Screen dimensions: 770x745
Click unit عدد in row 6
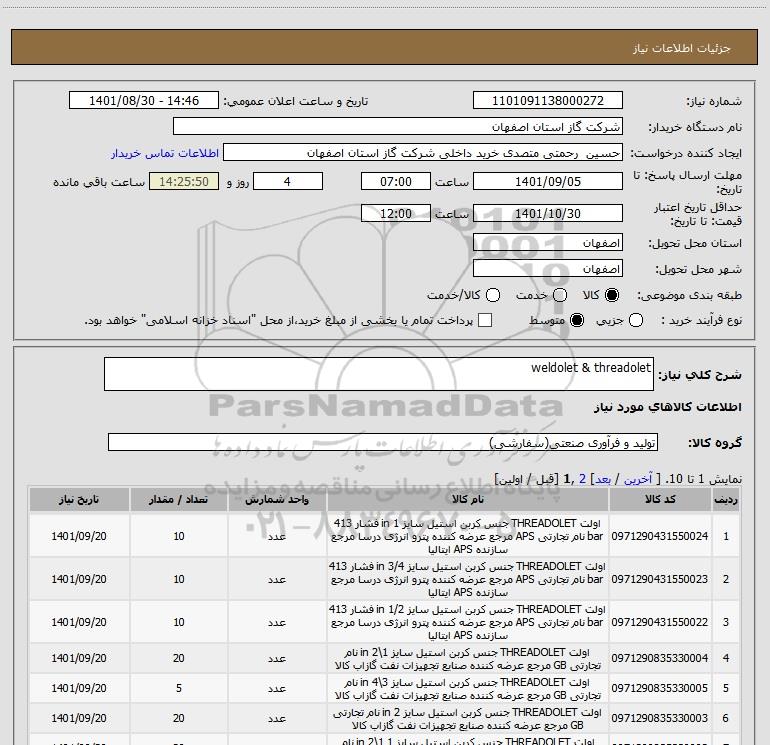277,718
